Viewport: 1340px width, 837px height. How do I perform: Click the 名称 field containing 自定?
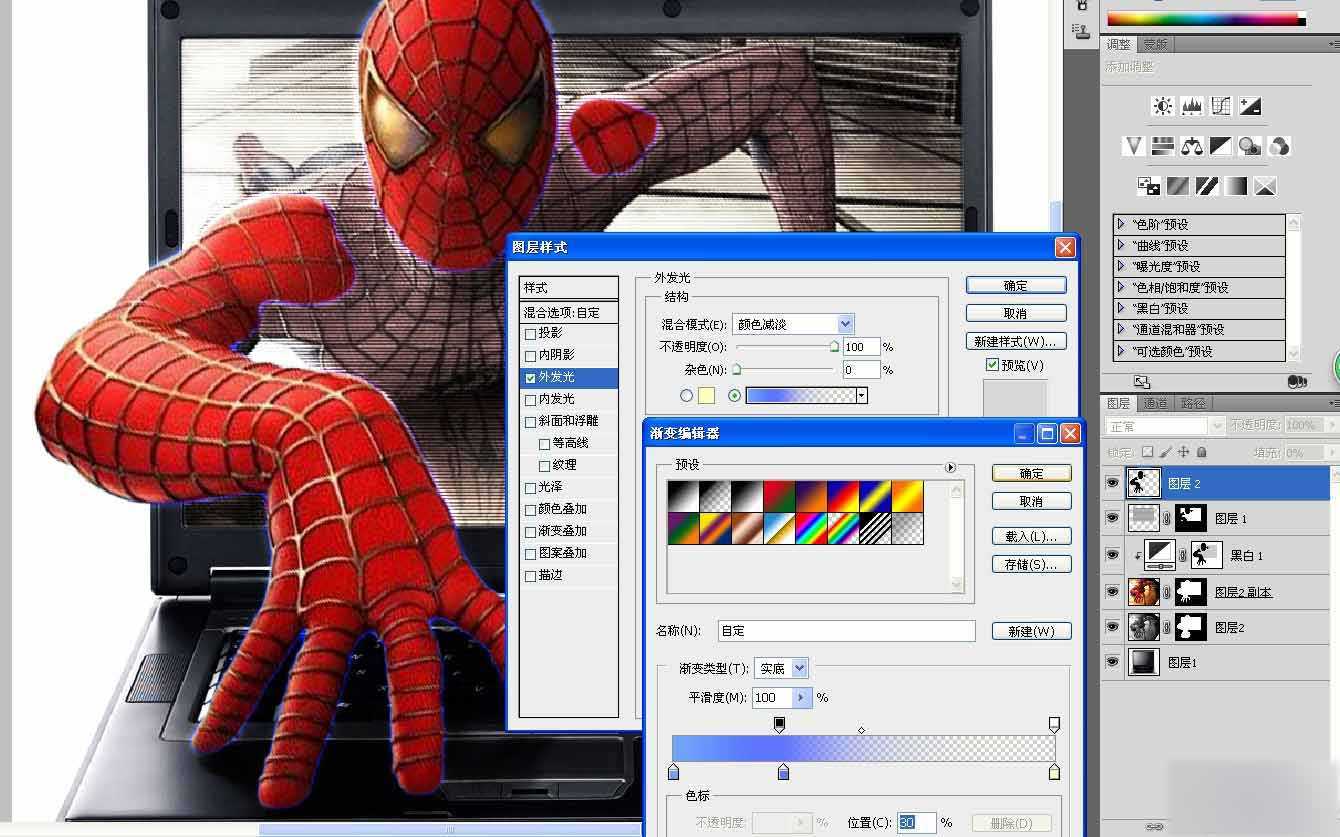click(845, 630)
